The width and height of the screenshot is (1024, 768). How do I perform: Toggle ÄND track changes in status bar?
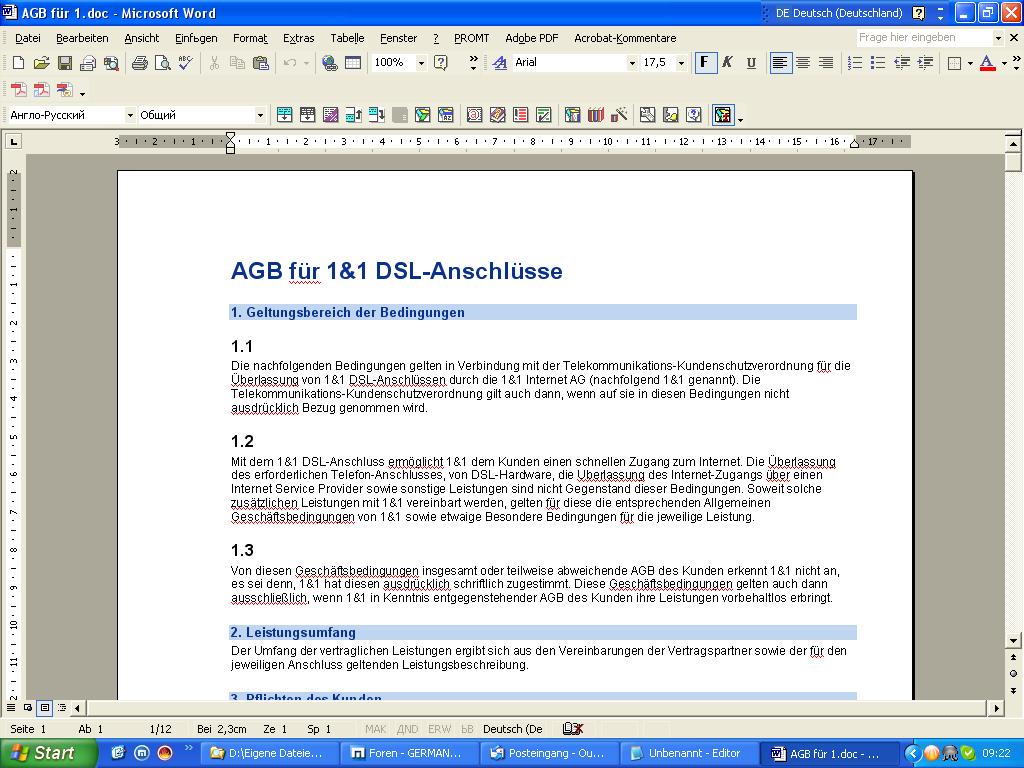pos(408,729)
